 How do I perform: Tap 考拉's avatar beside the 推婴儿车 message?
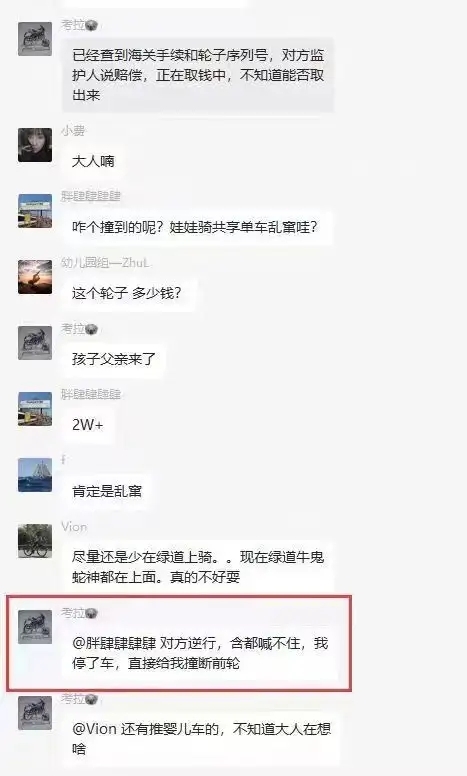[x=35, y=713]
